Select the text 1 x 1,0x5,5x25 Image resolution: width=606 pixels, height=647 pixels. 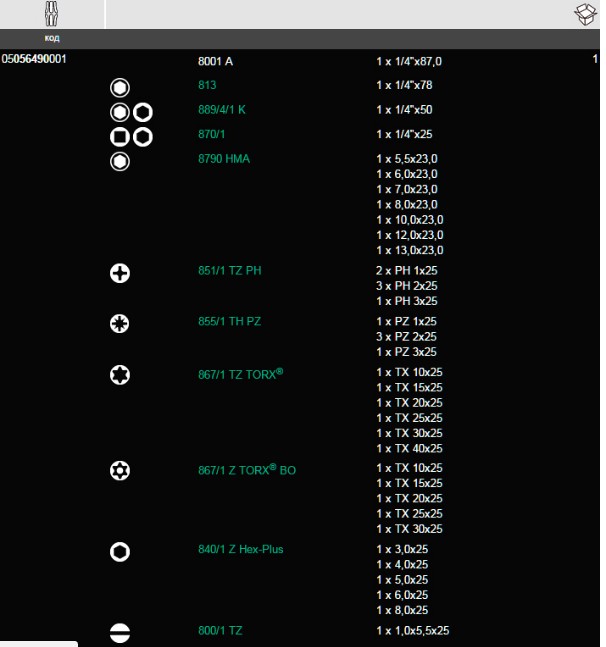(413, 630)
